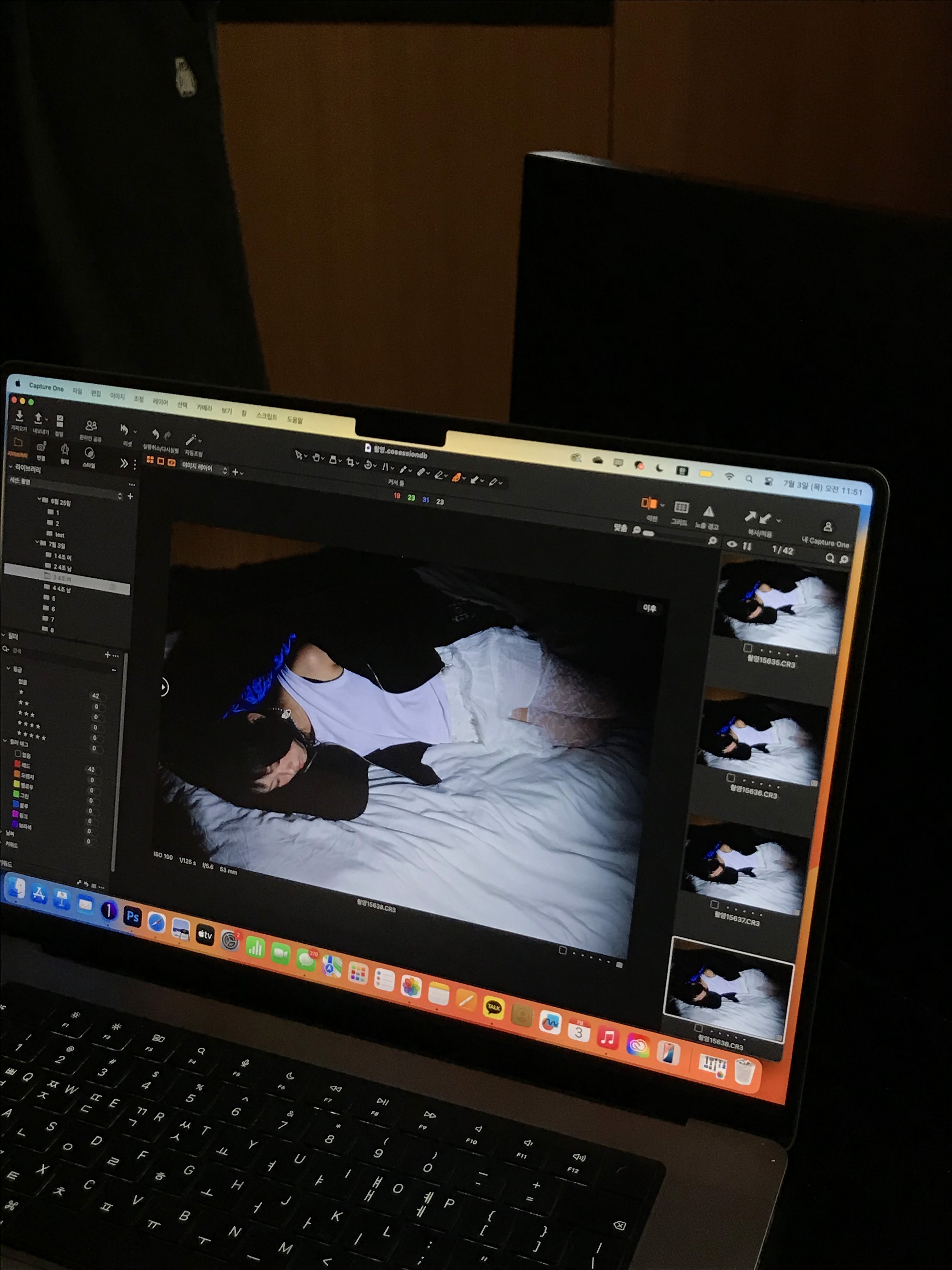952x1270 pixels.
Task: Check the None (없음) color tag checkbox
Action: click(x=18, y=754)
